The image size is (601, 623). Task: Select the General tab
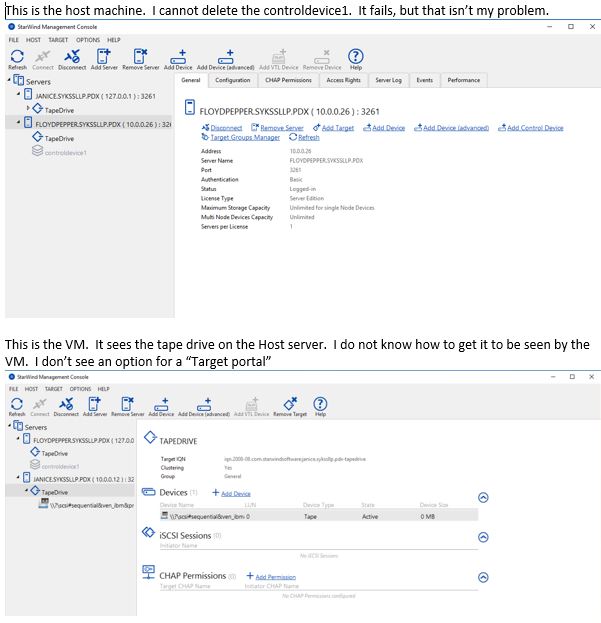pyautogui.click(x=191, y=80)
